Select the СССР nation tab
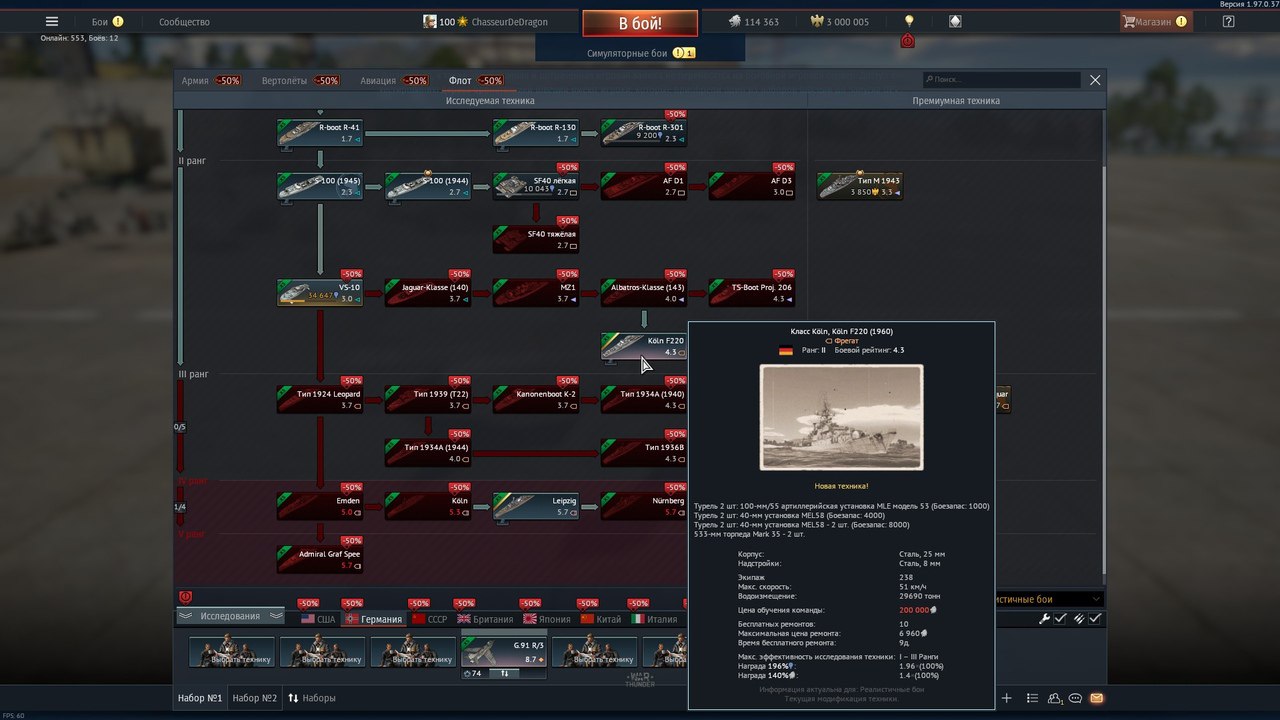 coord(430,619)
